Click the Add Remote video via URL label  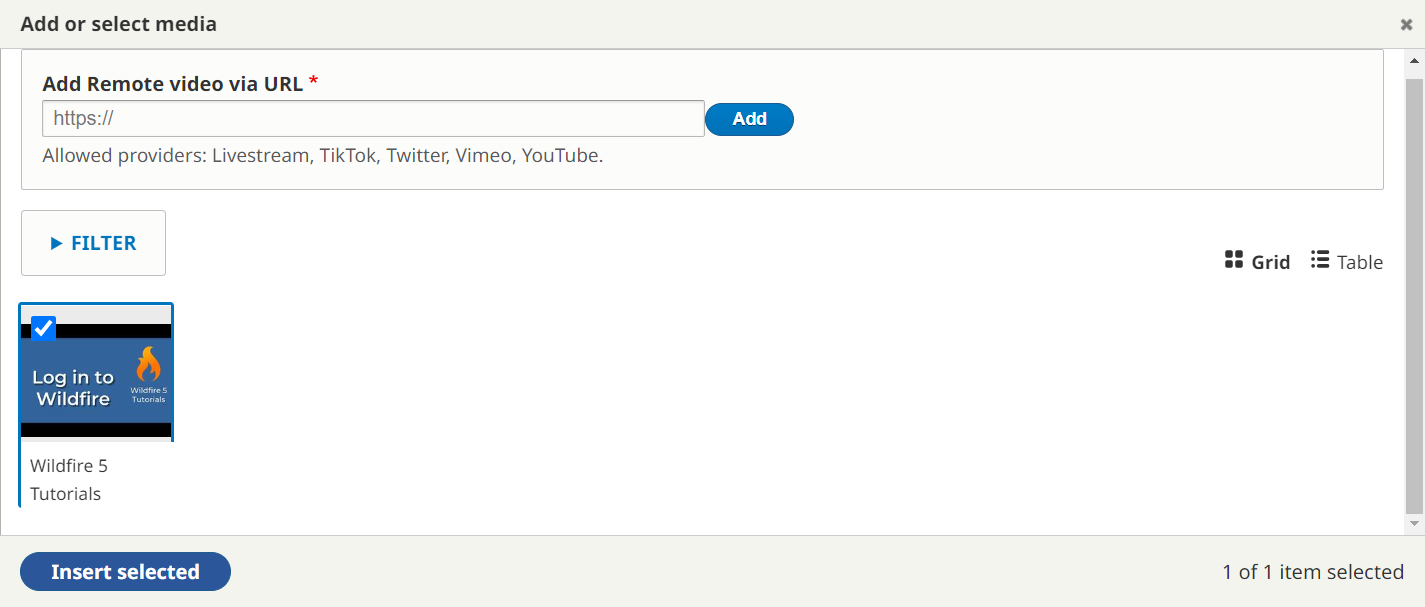[x=172, y=84]
